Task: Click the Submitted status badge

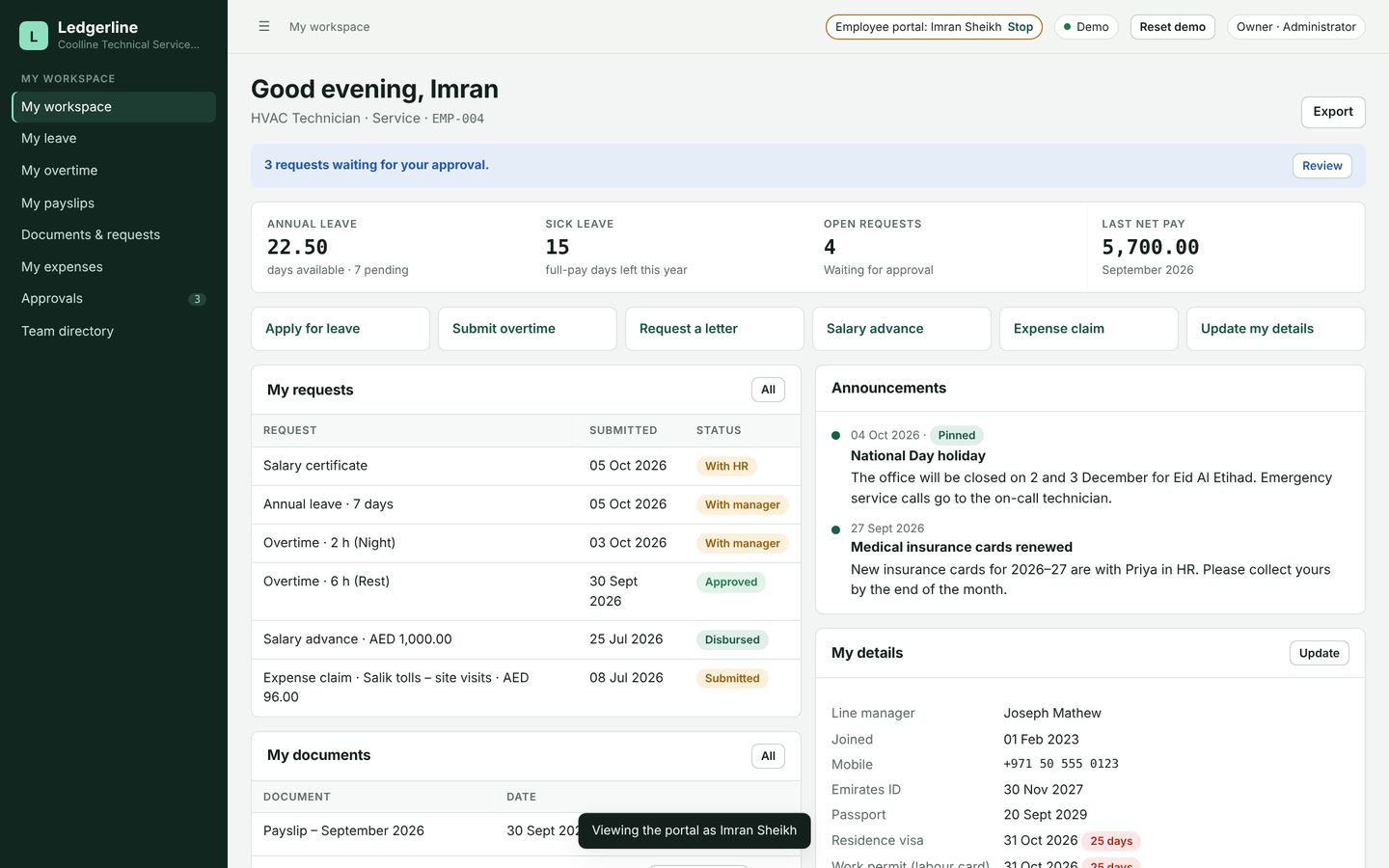Action: [x=732, y=679]
